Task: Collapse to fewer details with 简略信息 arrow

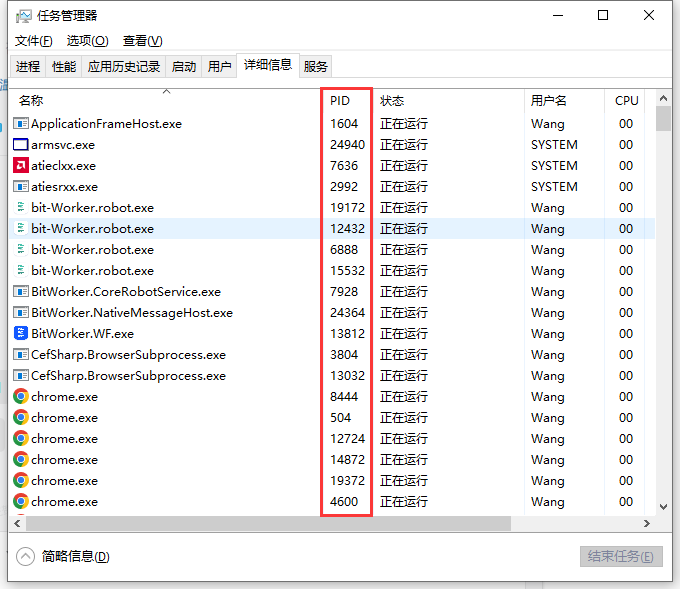Action: coord(26,556)
